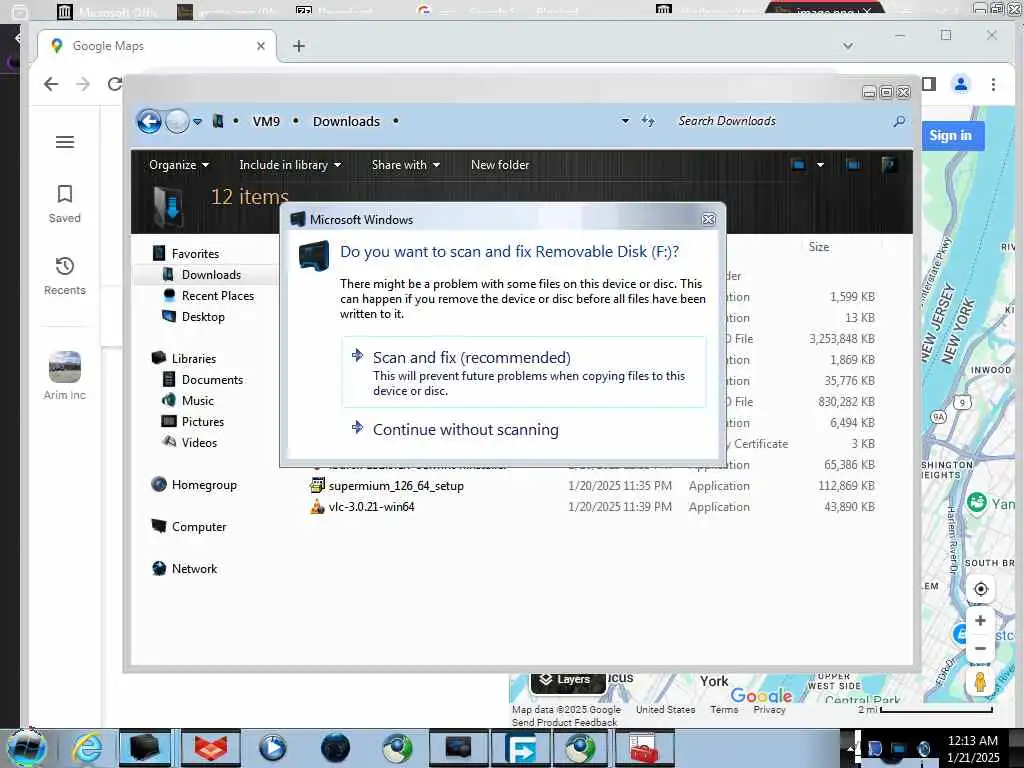This screenshot has width=1024, height=768.
Task: Select Computer in navigation pane
Action: (x=199, y=526)
